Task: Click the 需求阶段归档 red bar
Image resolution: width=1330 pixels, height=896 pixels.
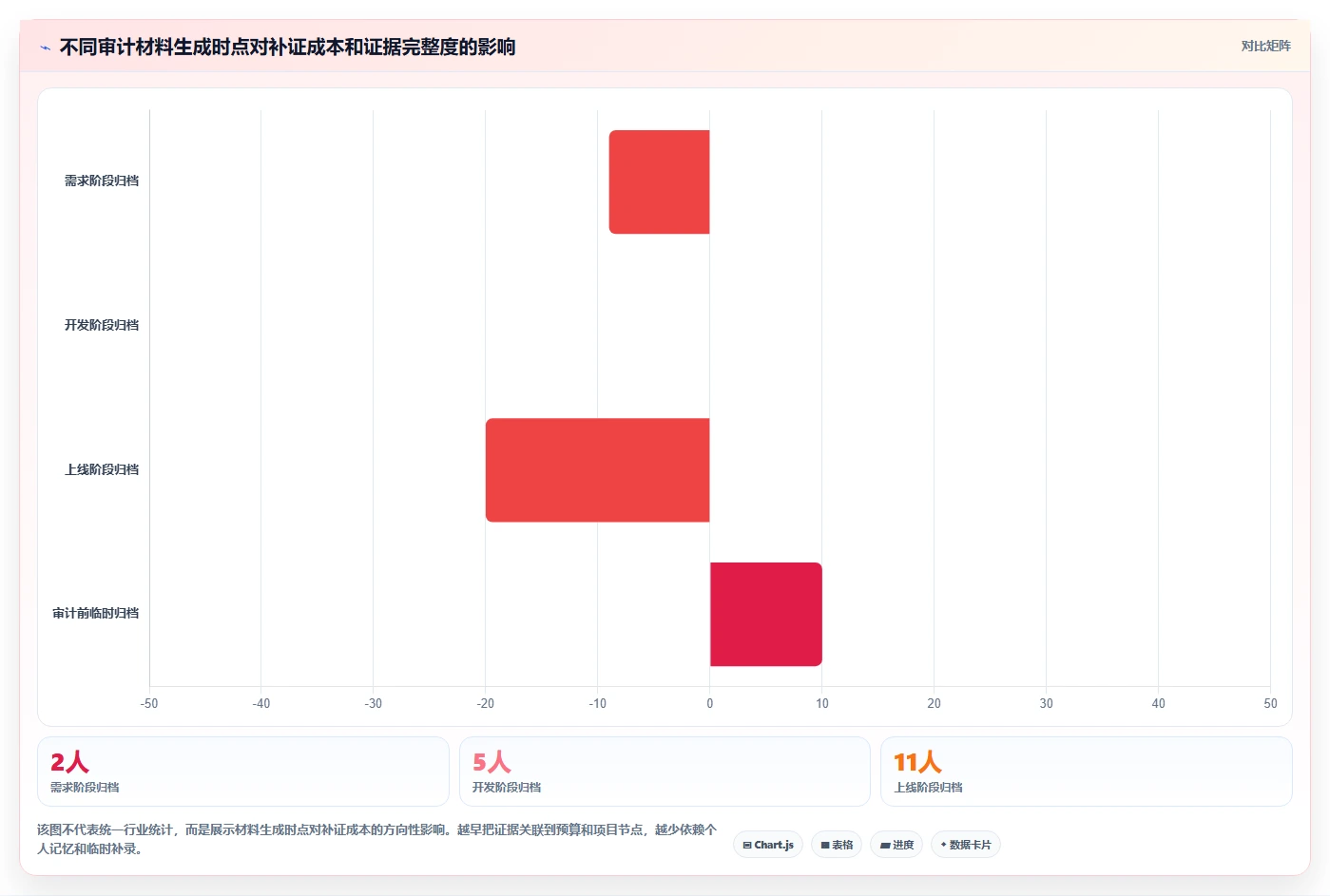Action: 660,181
